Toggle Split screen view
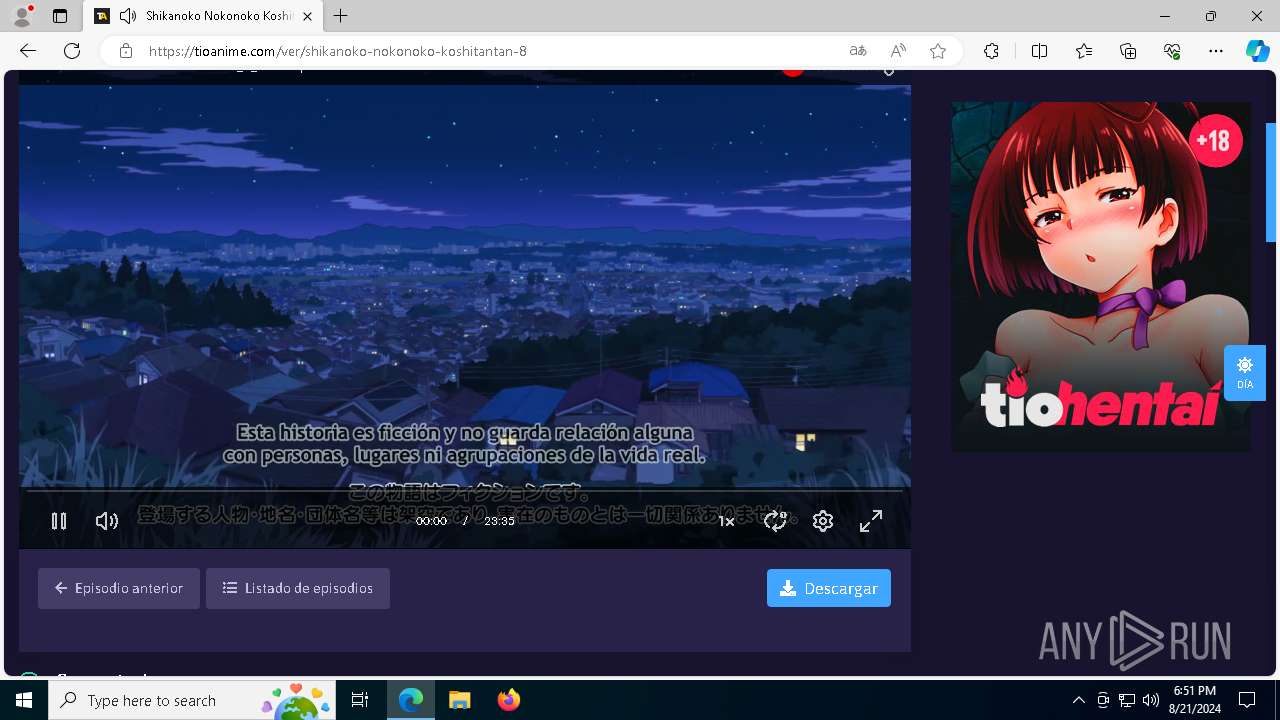Viewport: 1280px width, 720px height. click(1039, 51)
